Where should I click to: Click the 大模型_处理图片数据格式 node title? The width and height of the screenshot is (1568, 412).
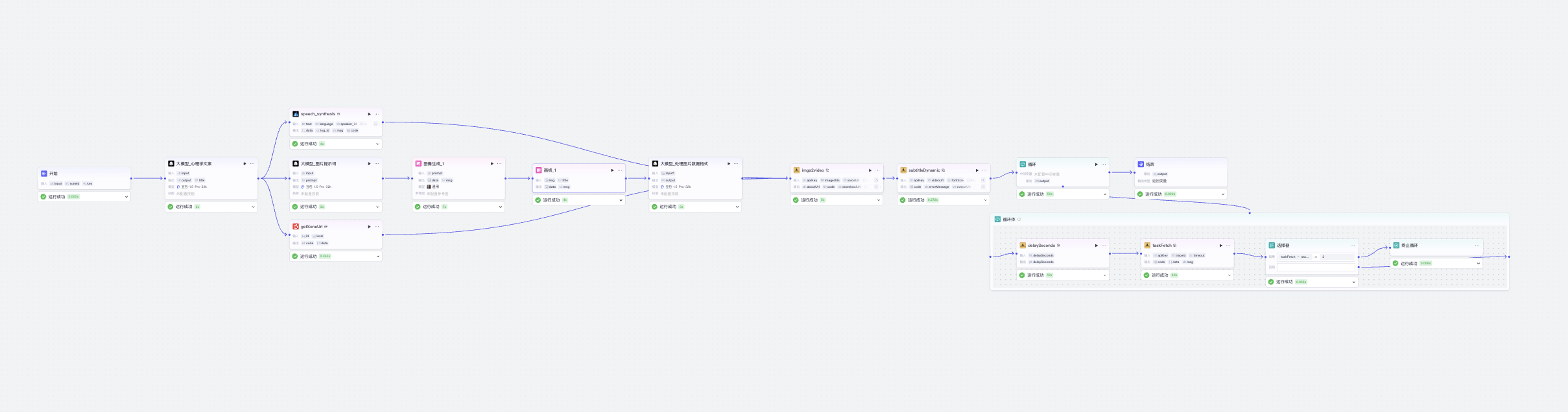click(x=683, y=164)
